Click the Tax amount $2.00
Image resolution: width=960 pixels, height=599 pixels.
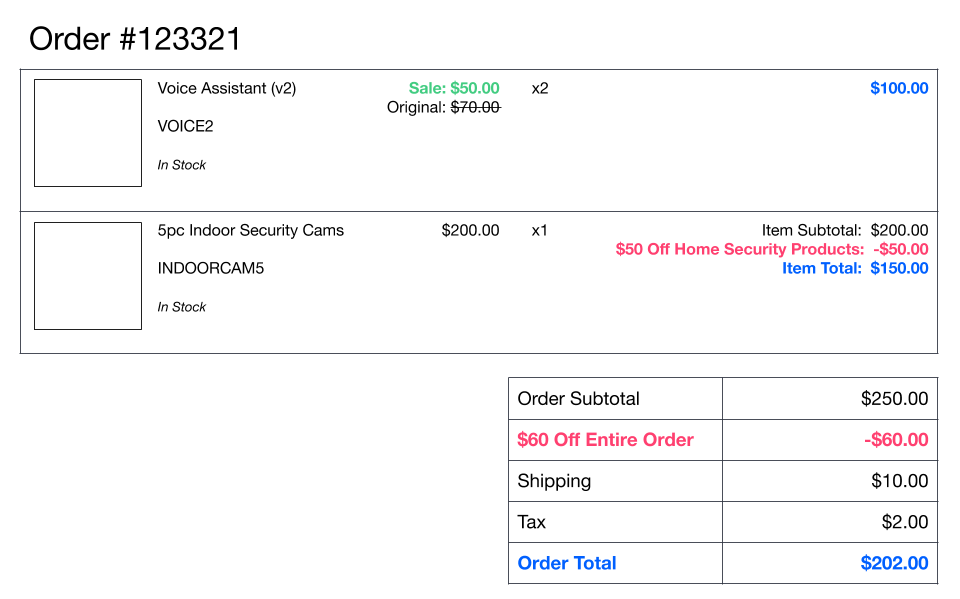[x=906, y=522]
